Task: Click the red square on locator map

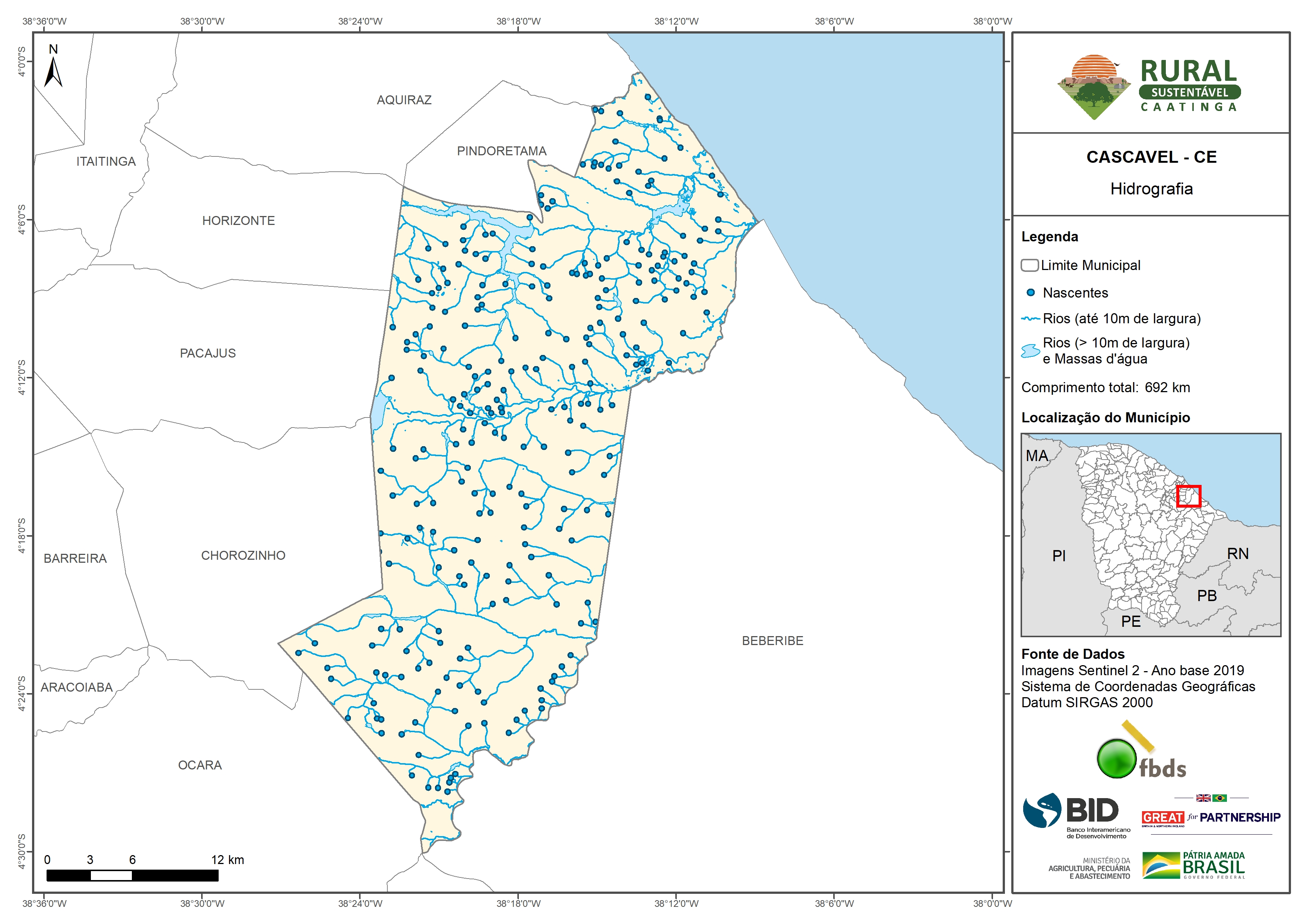Action: 1189,496
